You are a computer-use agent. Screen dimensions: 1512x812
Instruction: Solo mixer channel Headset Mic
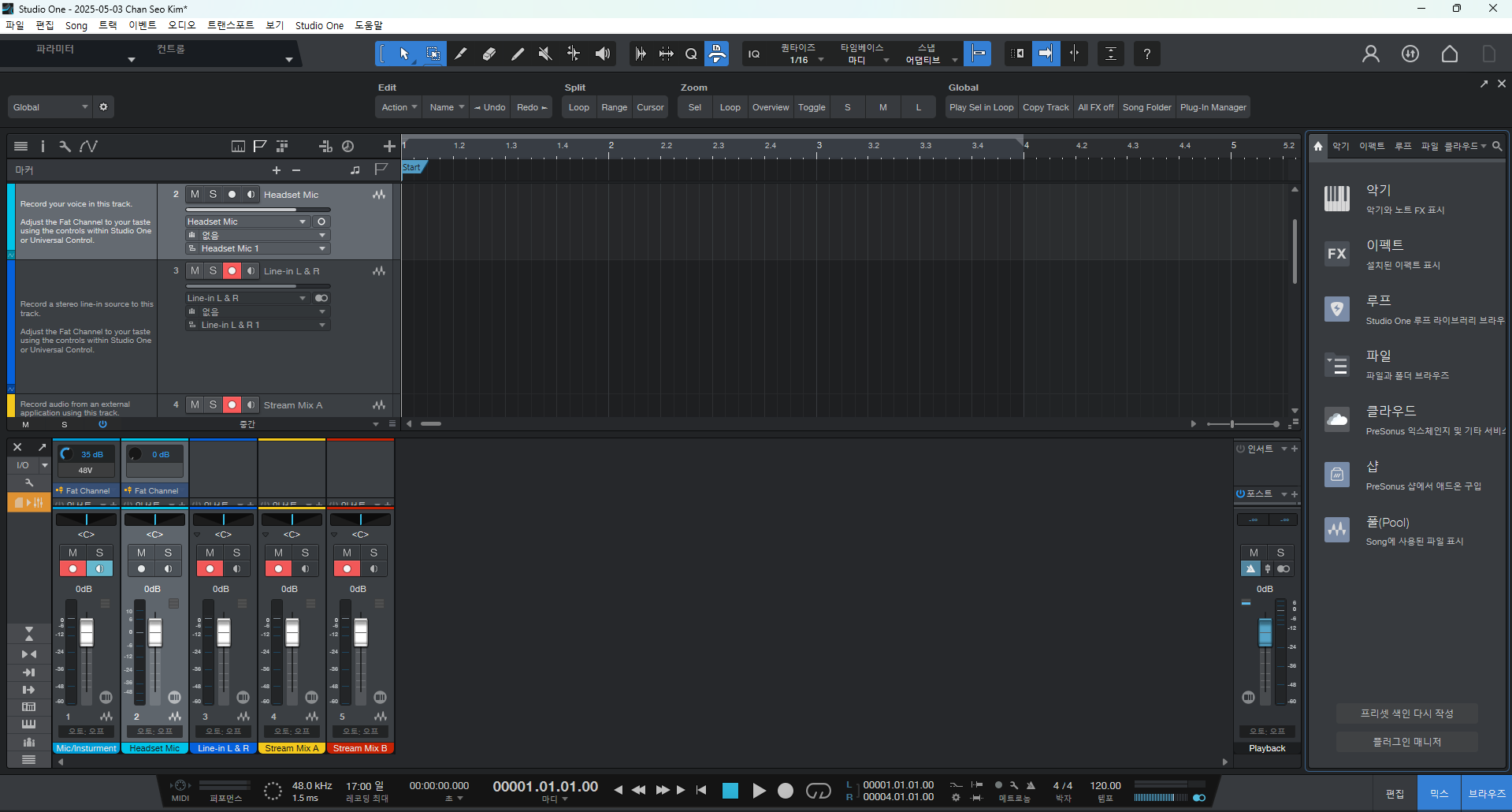point(168,553)
